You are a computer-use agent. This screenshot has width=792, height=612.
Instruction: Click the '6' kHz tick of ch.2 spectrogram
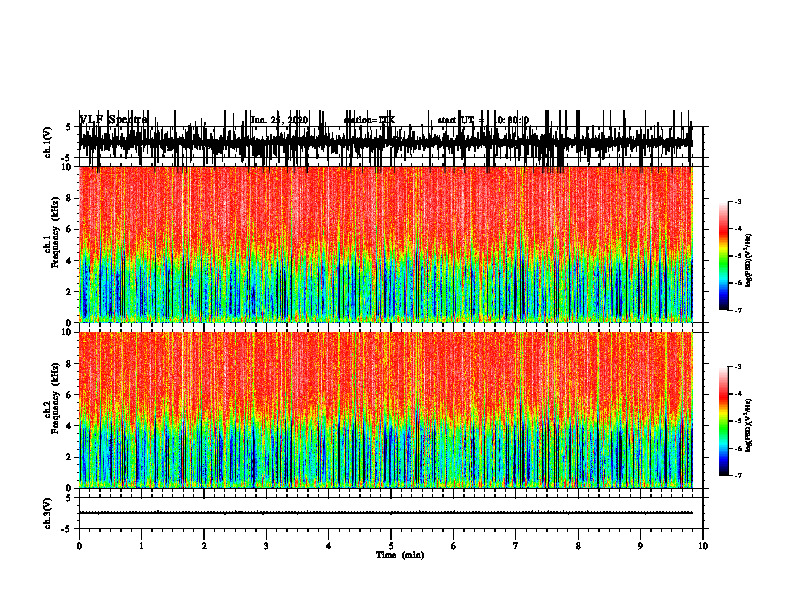click(69, 395)
